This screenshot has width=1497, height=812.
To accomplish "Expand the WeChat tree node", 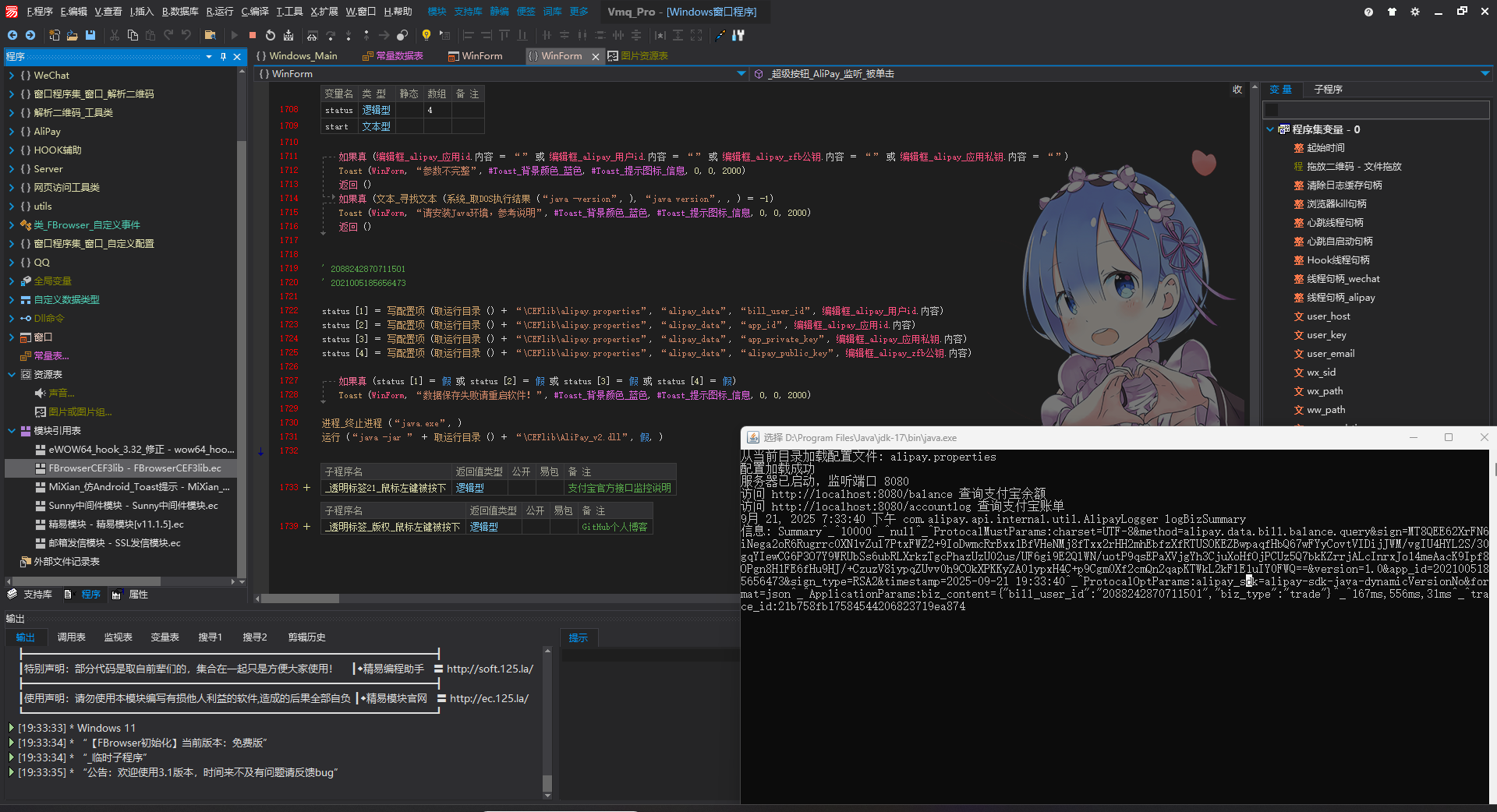I will (x=12, y=76).
